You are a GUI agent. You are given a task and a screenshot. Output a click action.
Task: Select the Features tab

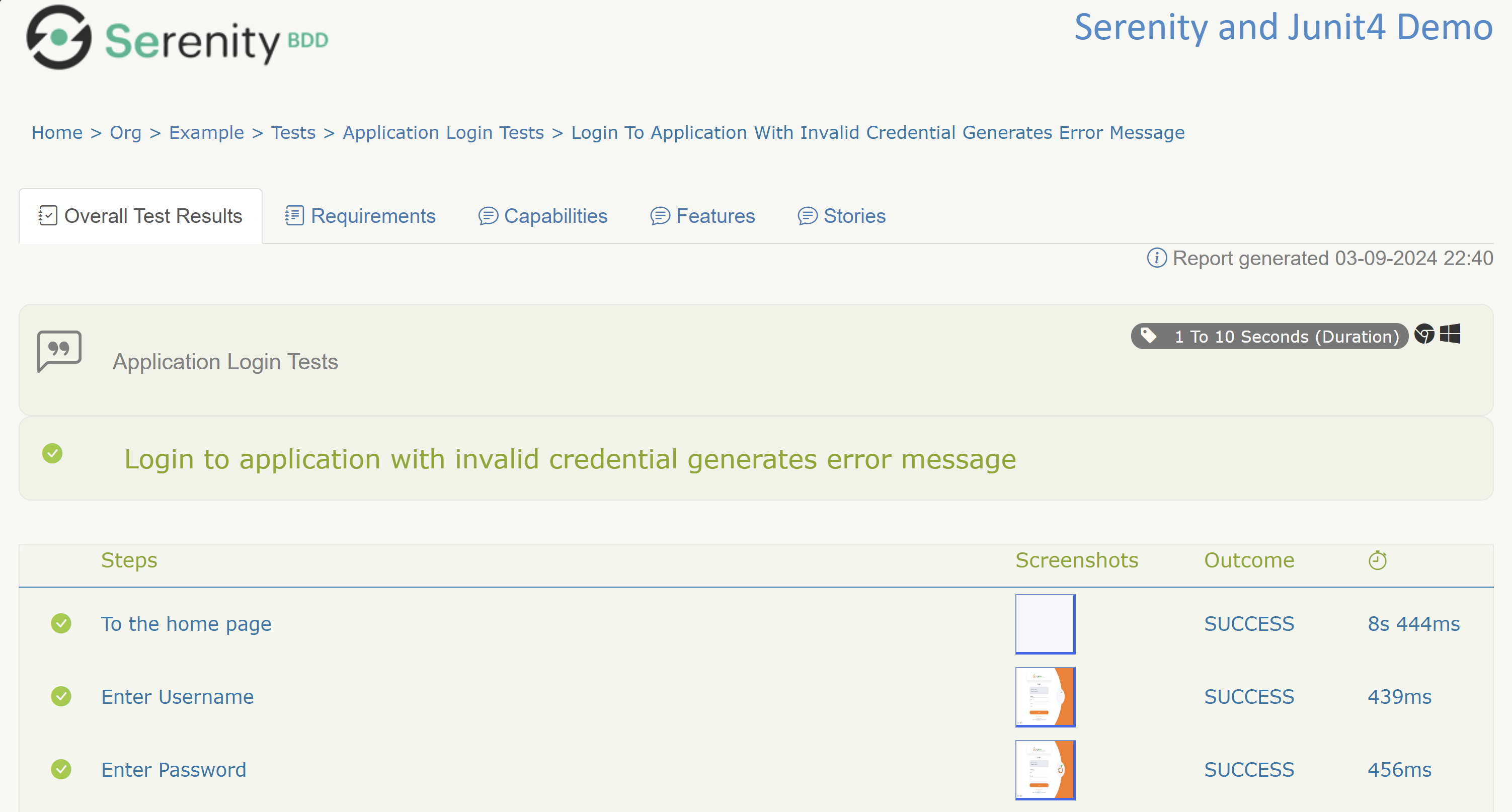tap(715, 216)
